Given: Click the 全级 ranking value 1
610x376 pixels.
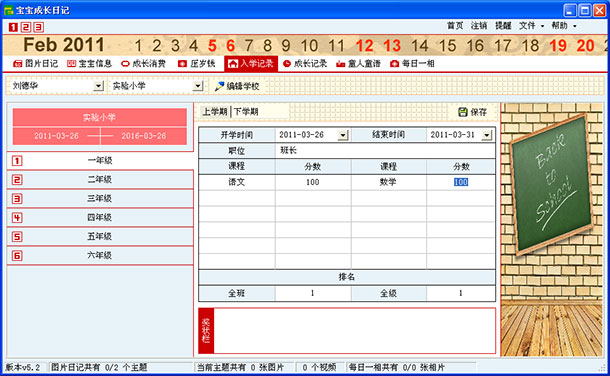Looking at the screenshot, I should 461,293.
